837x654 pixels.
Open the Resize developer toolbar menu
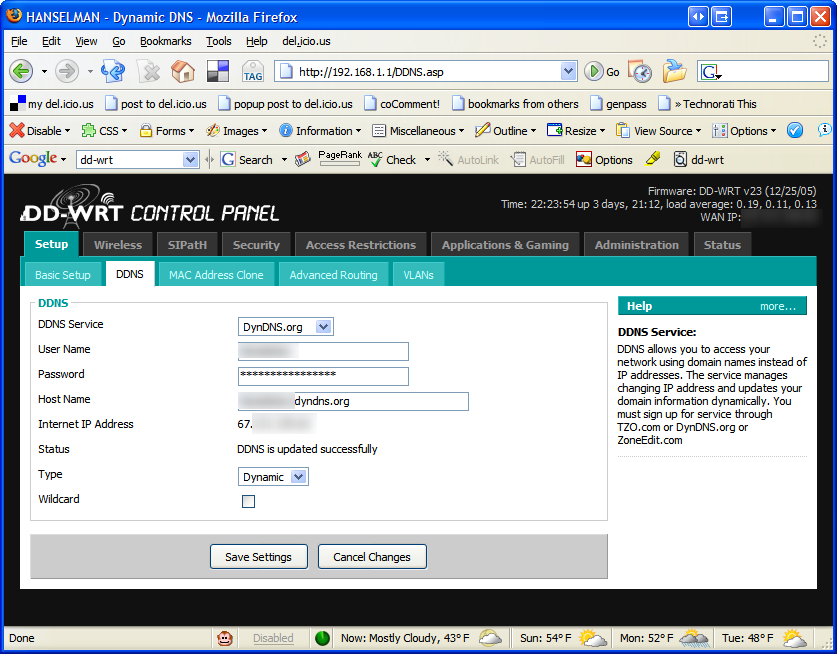tap(576, 130)
